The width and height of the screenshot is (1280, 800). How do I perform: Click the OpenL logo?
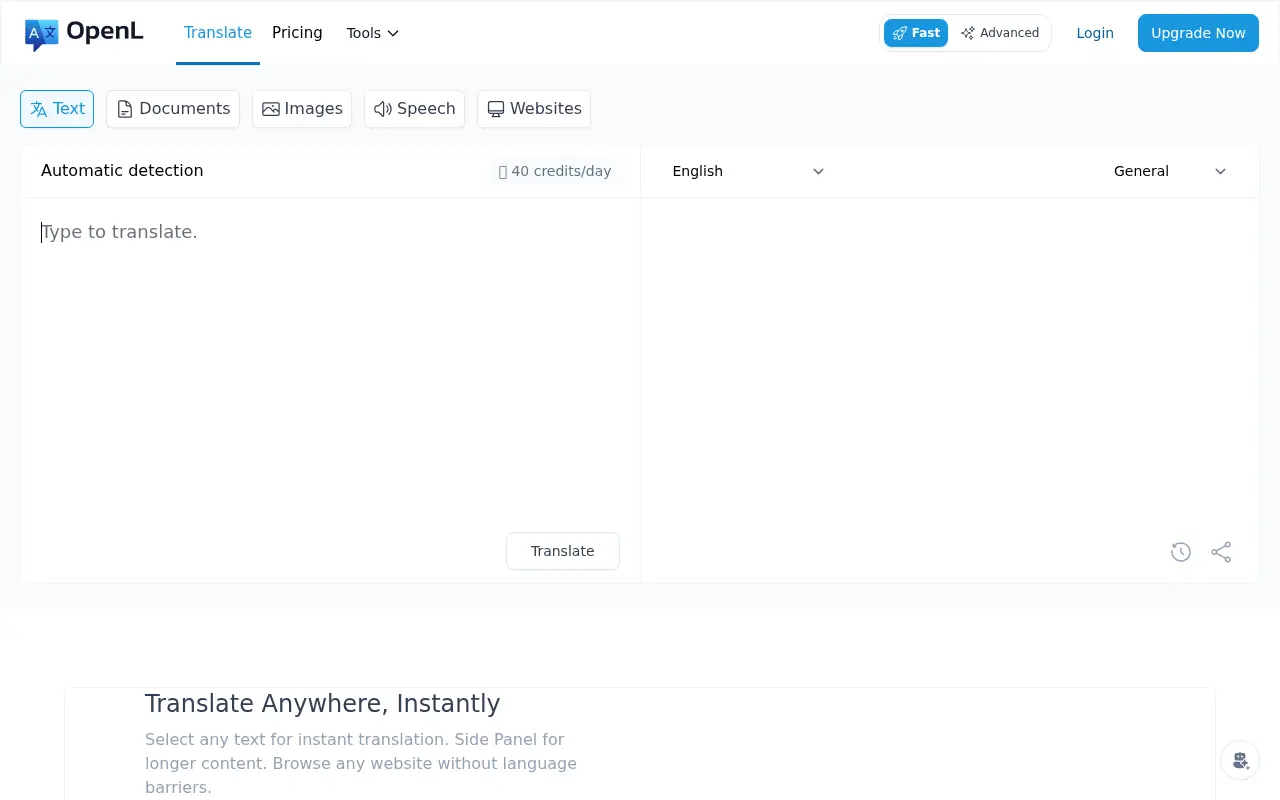(x=84, y=32)
